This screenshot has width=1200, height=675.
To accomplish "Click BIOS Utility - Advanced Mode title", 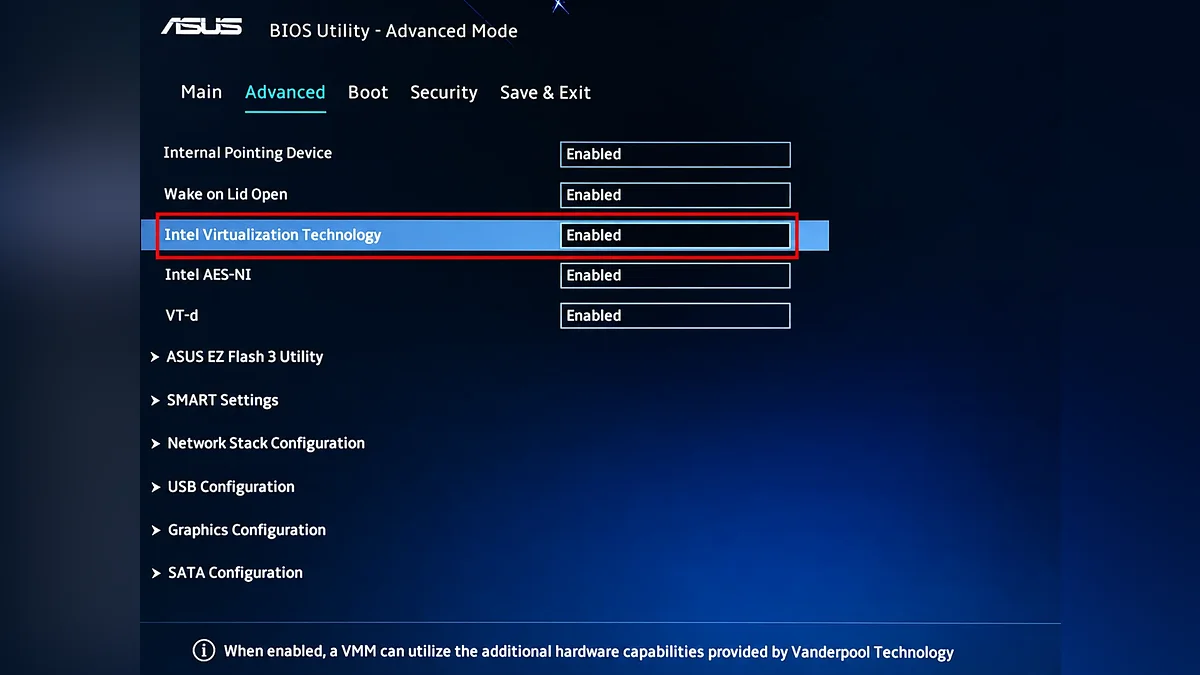I will [x=393, y=31].
